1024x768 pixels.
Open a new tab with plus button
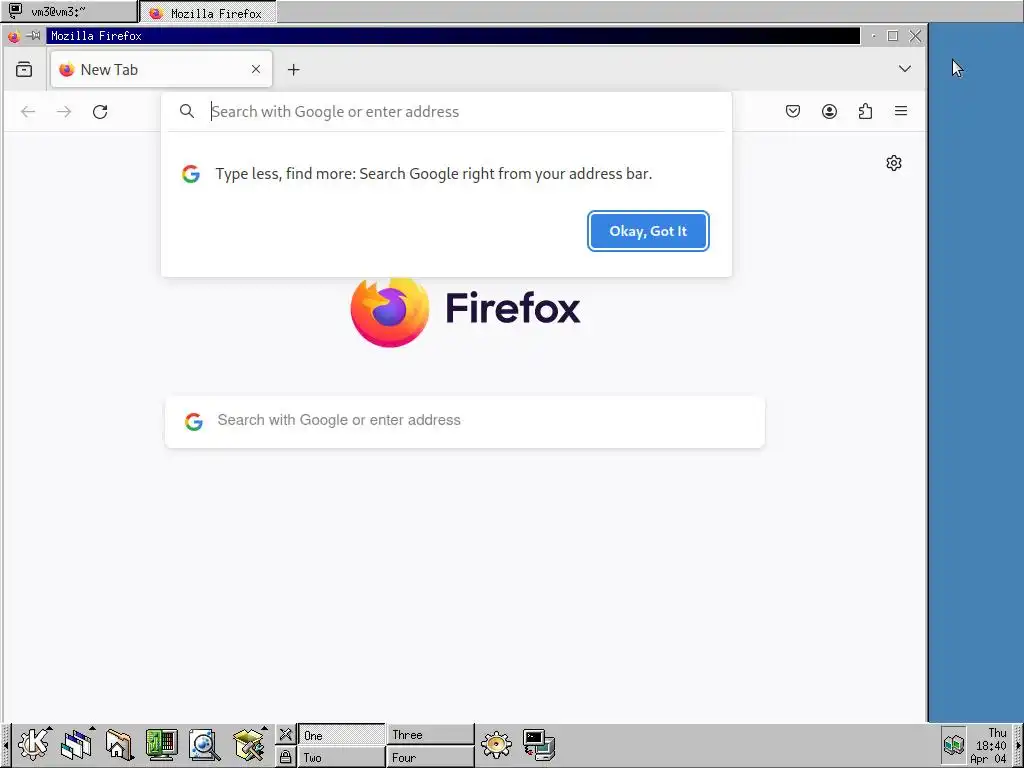[x=294, y=69]
